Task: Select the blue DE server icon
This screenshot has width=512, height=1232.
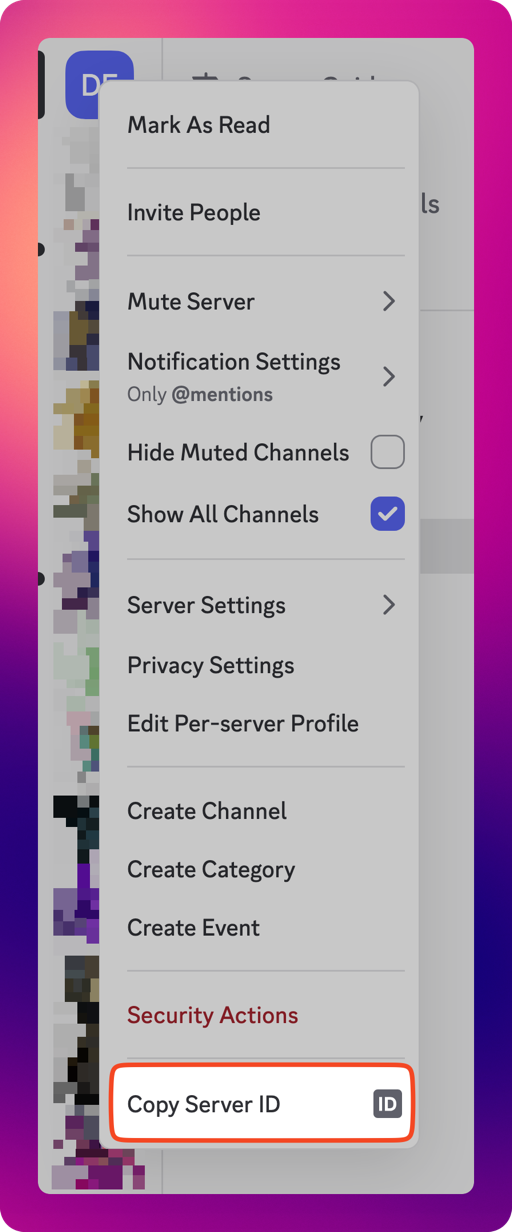Action: tap(99, 85)
